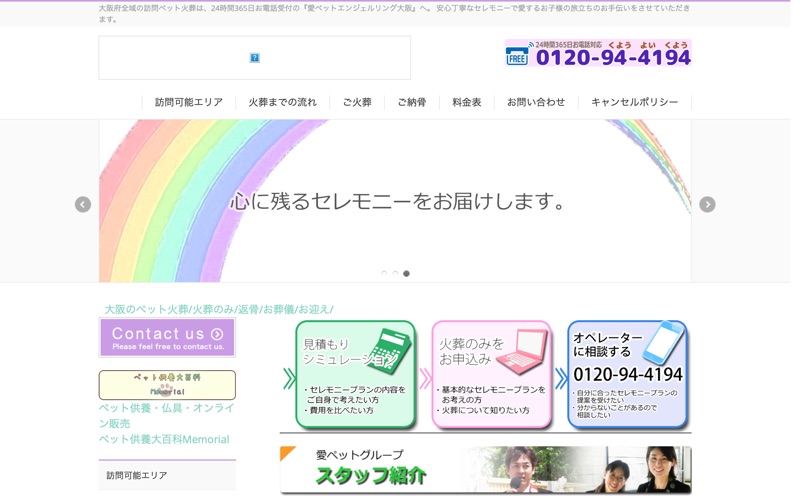Viewport: 800px width, 500px height.
Task: Follow the ペット供養・仏具・オンライン販売 link
Action: pos(166,415)
